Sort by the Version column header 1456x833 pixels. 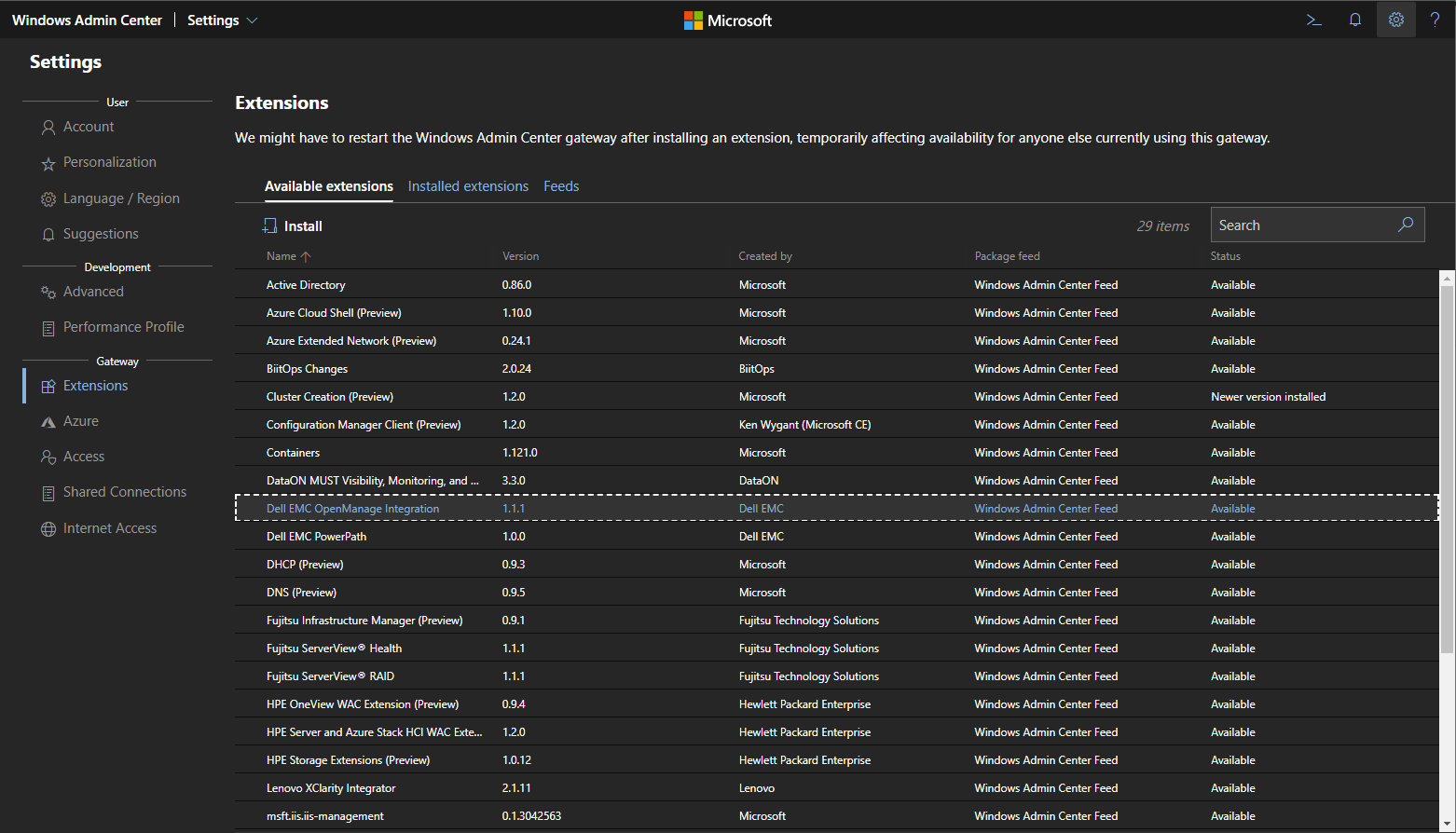[520, 256]
